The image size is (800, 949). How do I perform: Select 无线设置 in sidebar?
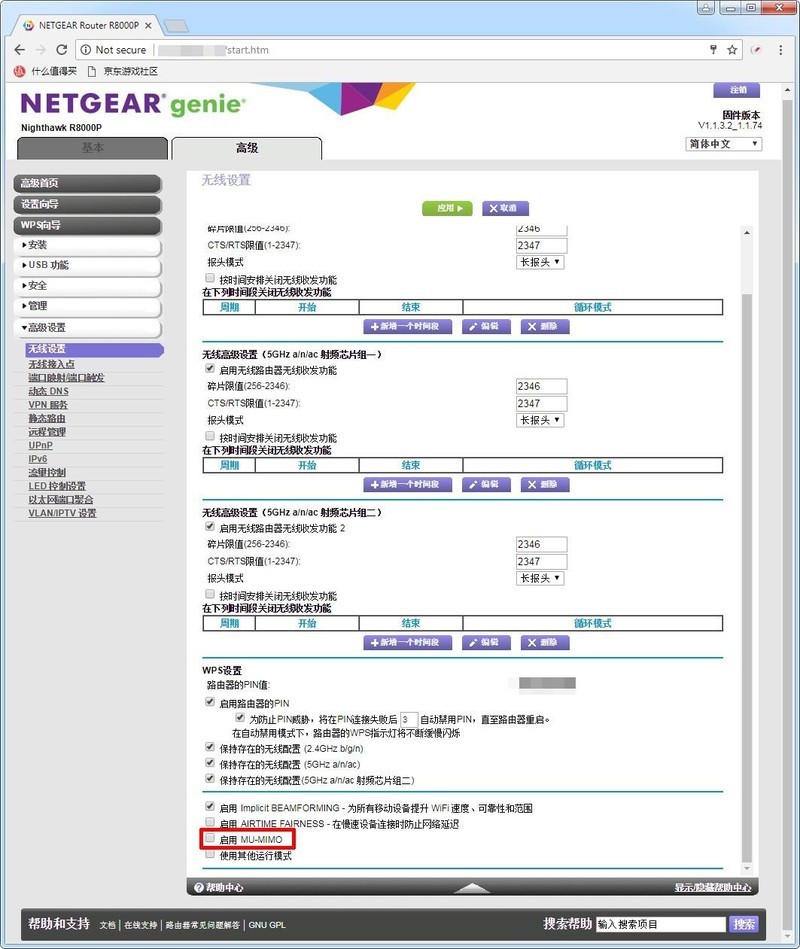click(x=94, y=349)
